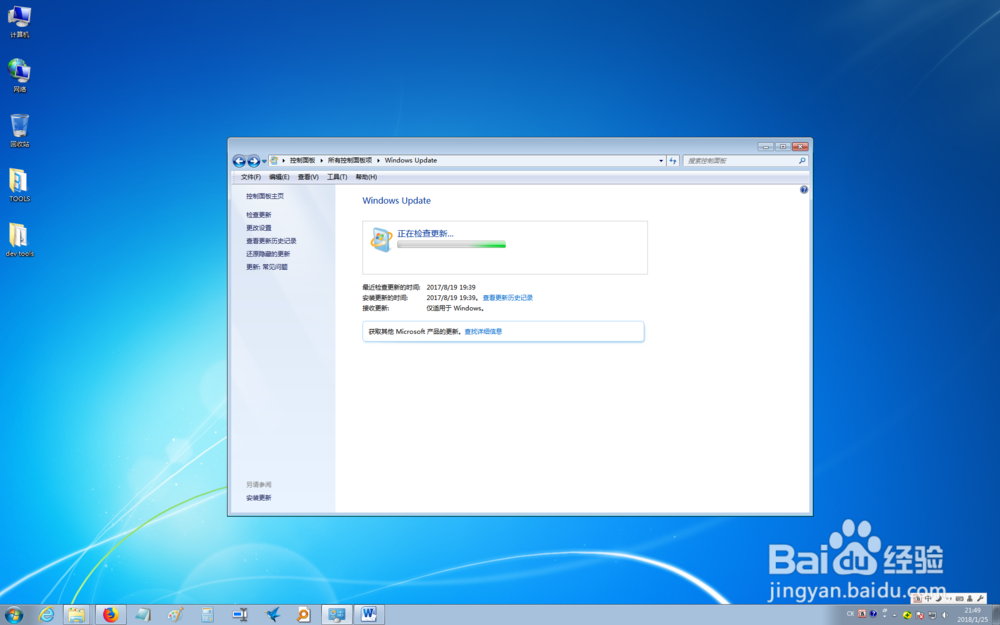
Task: Open the TOOLS folder on desktop
Action: pos(19,185)
